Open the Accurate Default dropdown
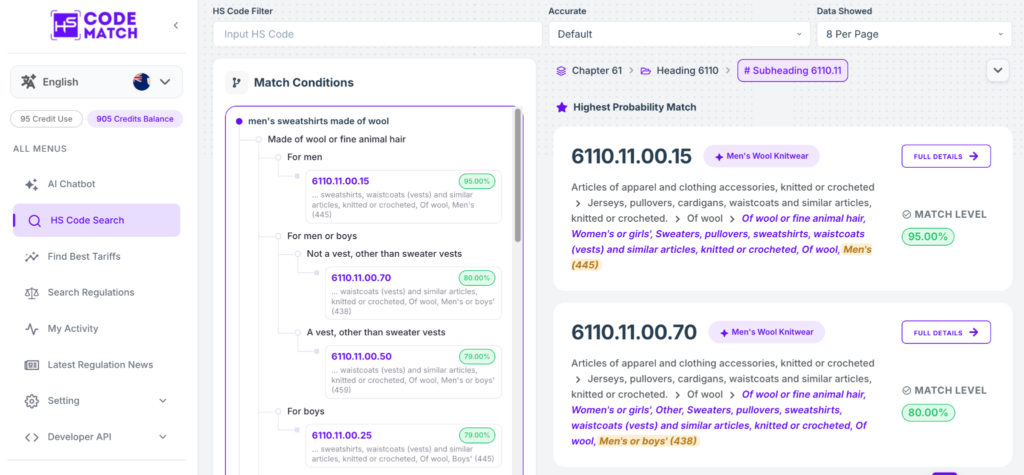The image size is (1024, 475). 679,34
